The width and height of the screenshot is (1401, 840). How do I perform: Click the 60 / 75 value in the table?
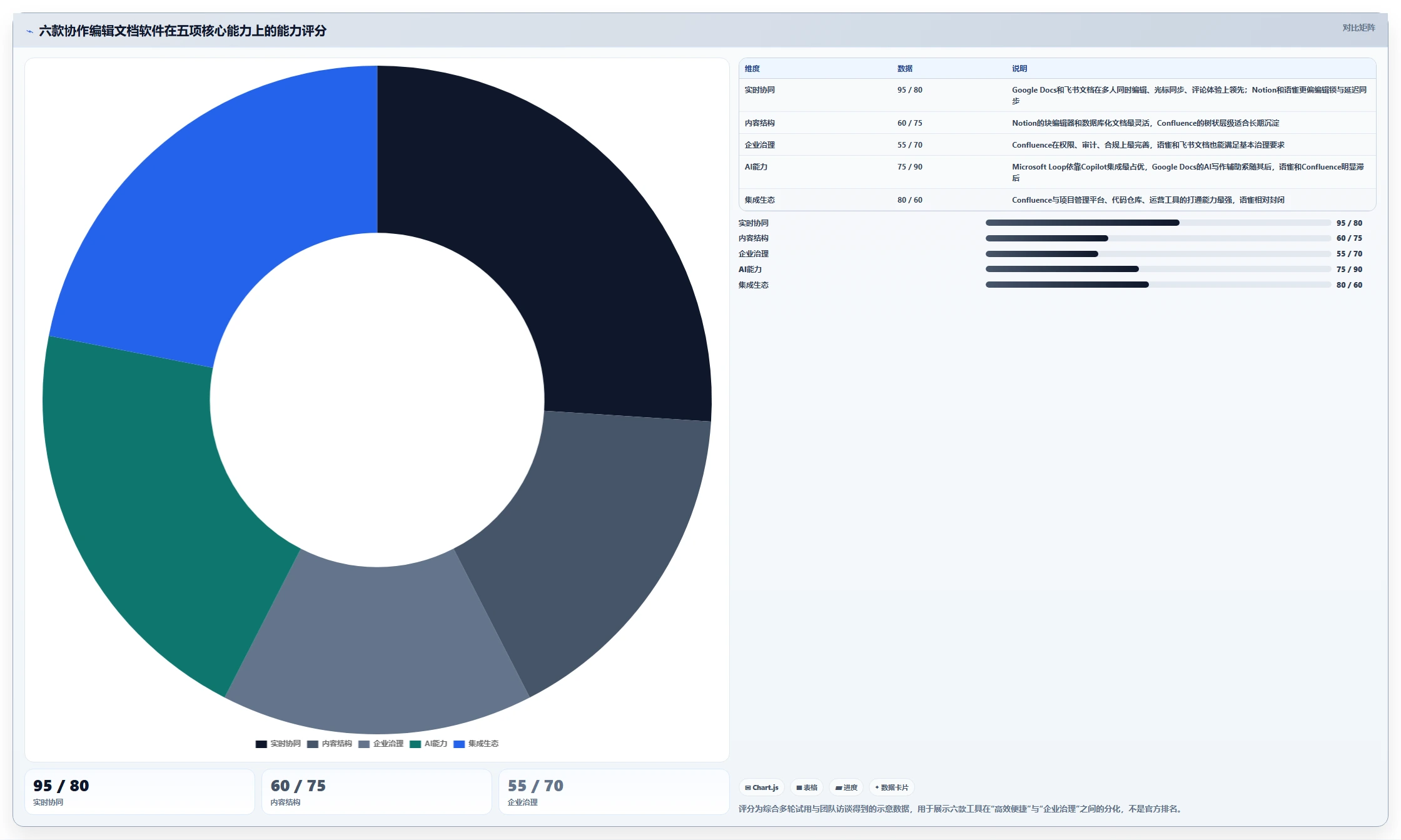tap(910, 123)
